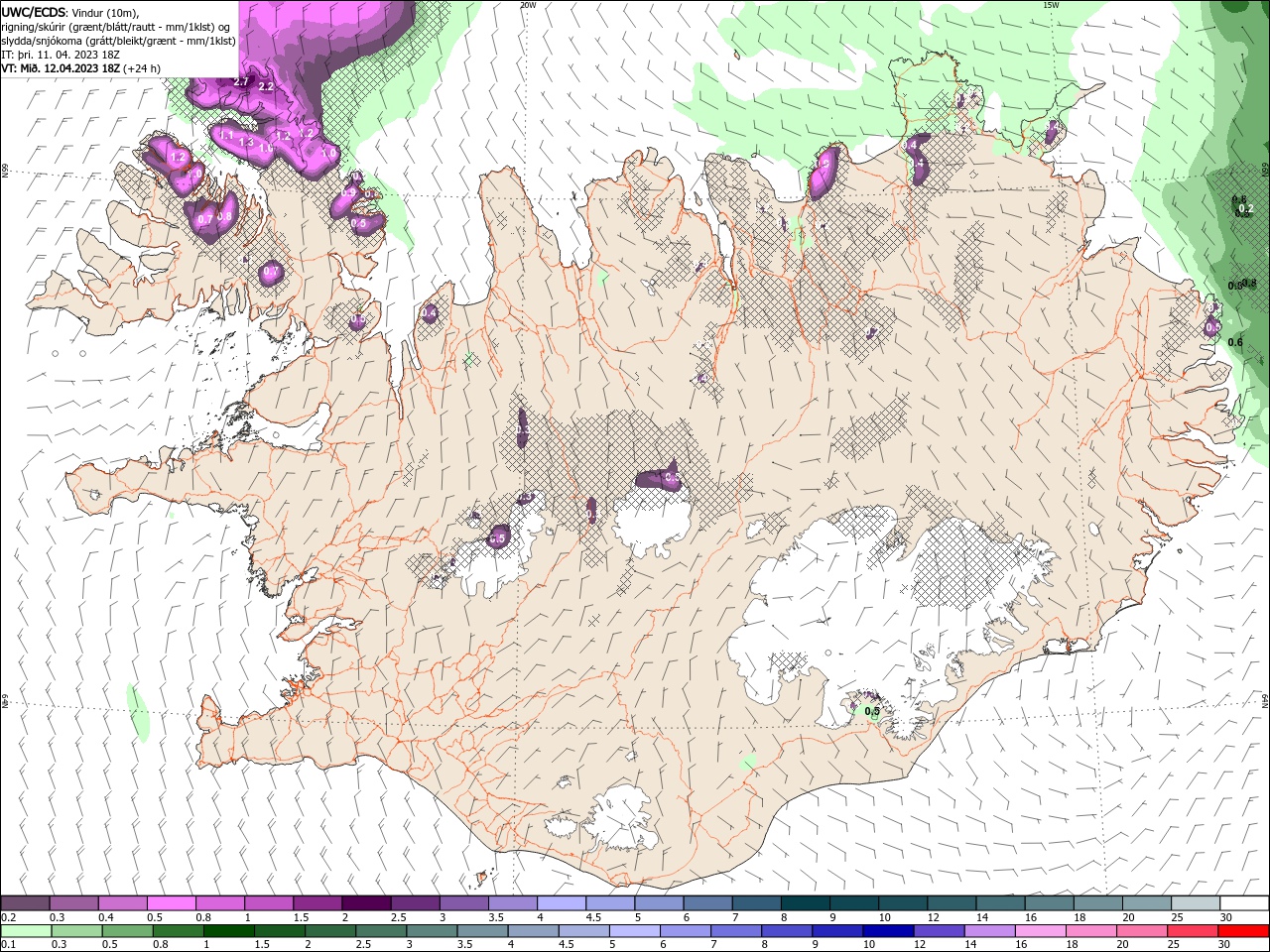The width and height of the screenshot is (1270, 952).
Task: Select the dark teal swatch between 8 and 9, top legend
Action: click(x=805, y=903)
